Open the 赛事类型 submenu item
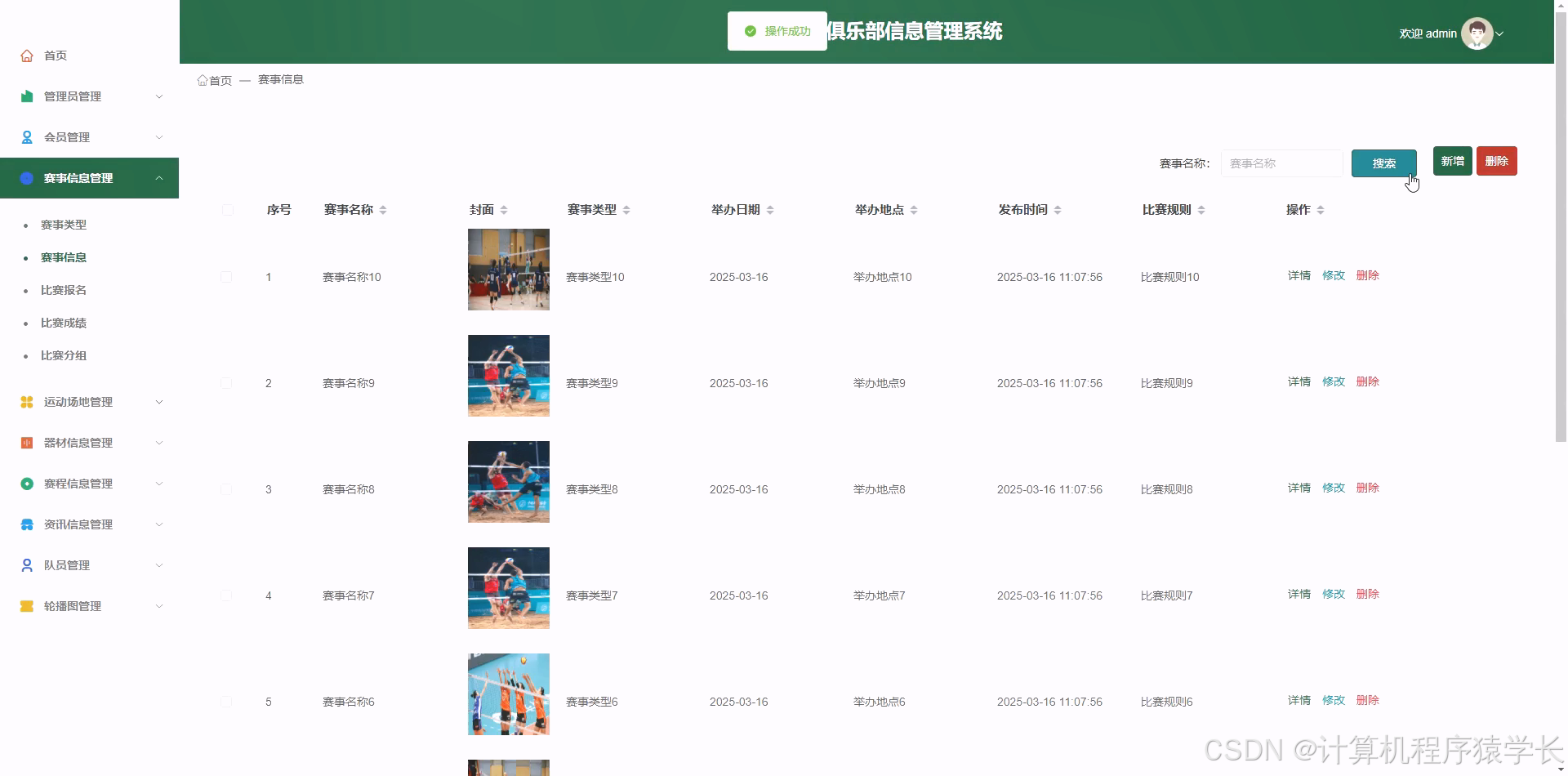 click(64, 225)
